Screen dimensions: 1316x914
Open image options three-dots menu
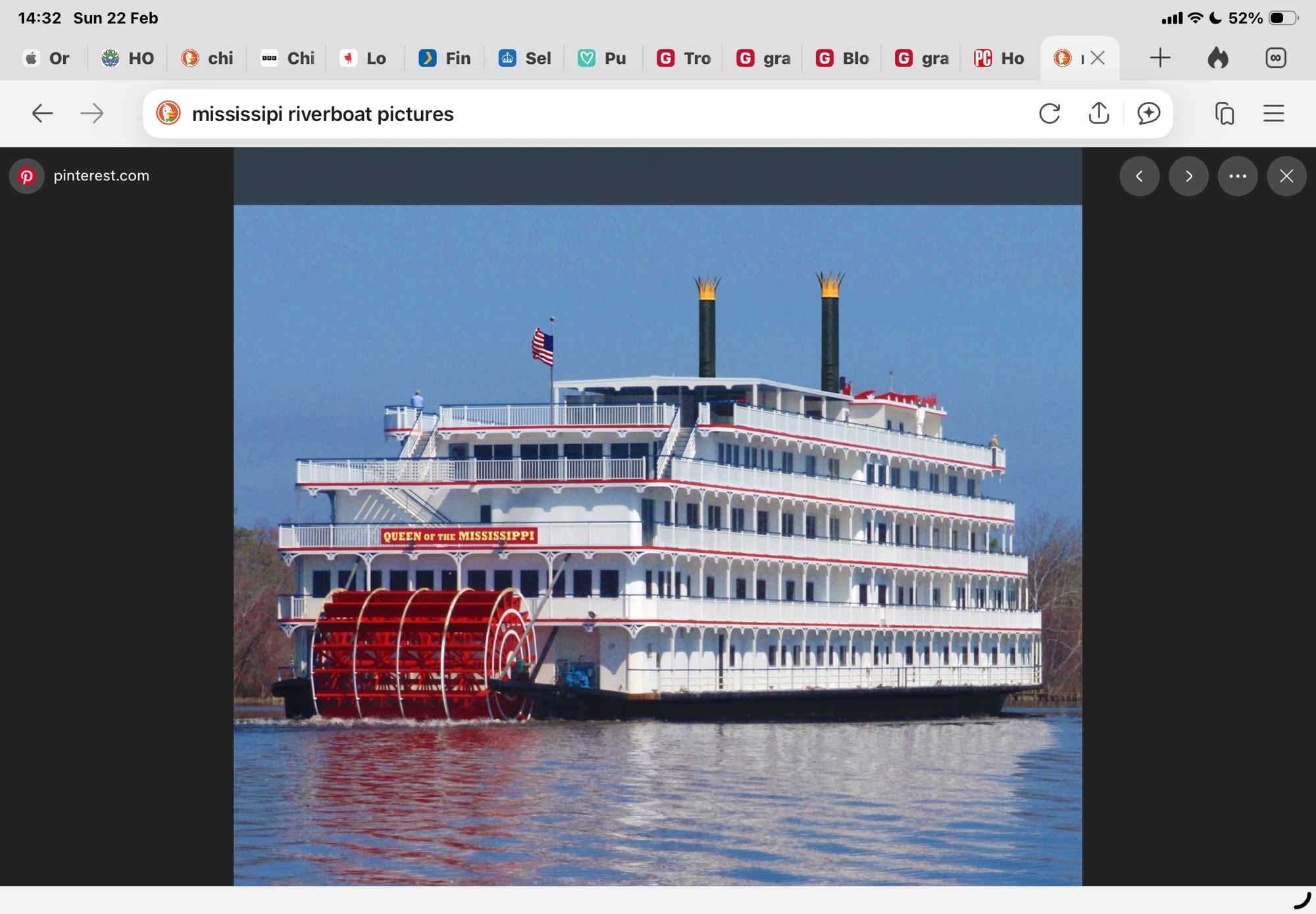(1238, 176)
